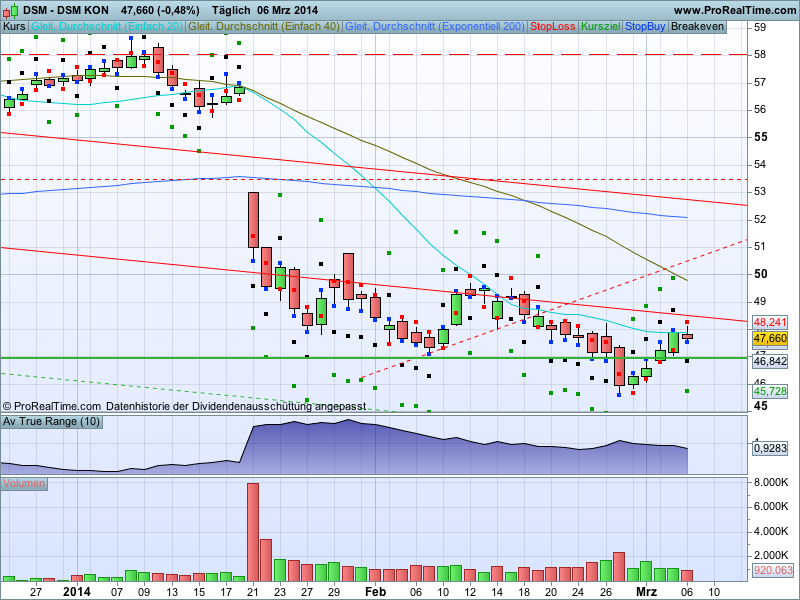Open the Av True Range (10) panel label
Viewport: 800px width, 600px height.
pyautogui.click(x=51, y=422)
